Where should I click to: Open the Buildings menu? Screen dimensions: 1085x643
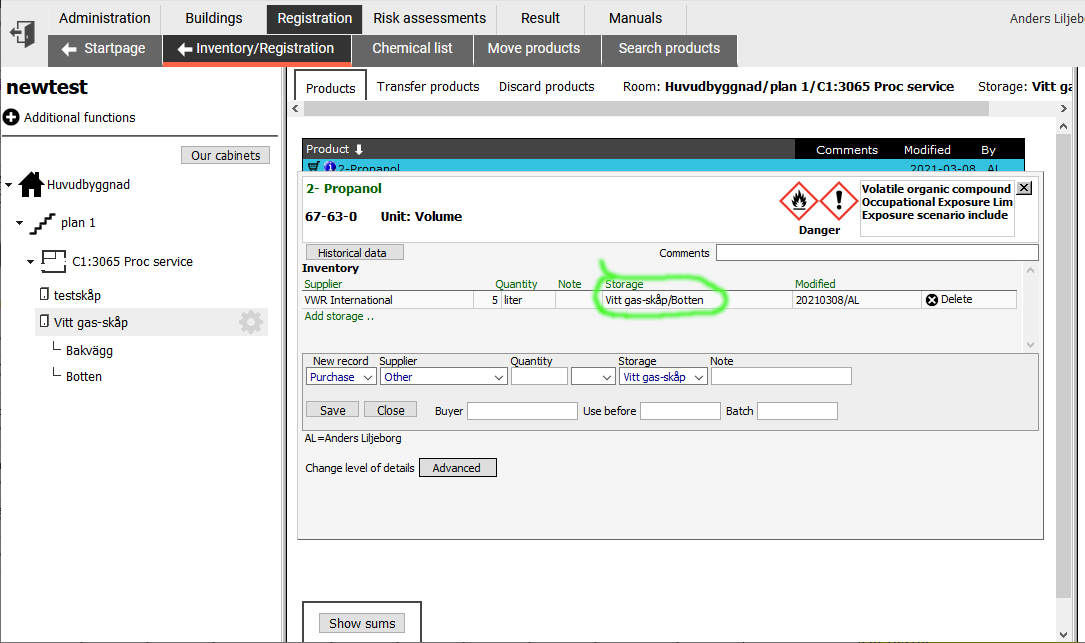coord(214,18)
